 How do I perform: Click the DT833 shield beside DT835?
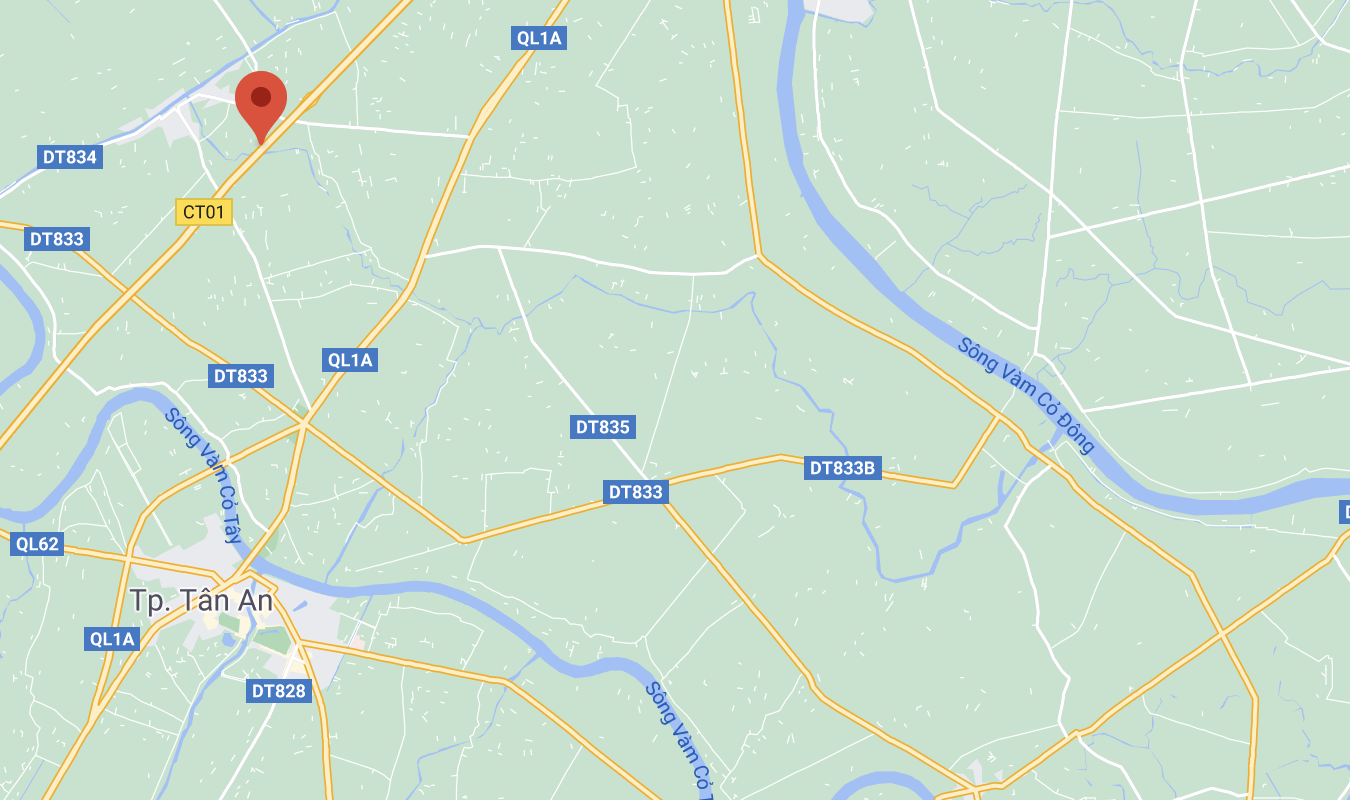click(x=636, y=492)
